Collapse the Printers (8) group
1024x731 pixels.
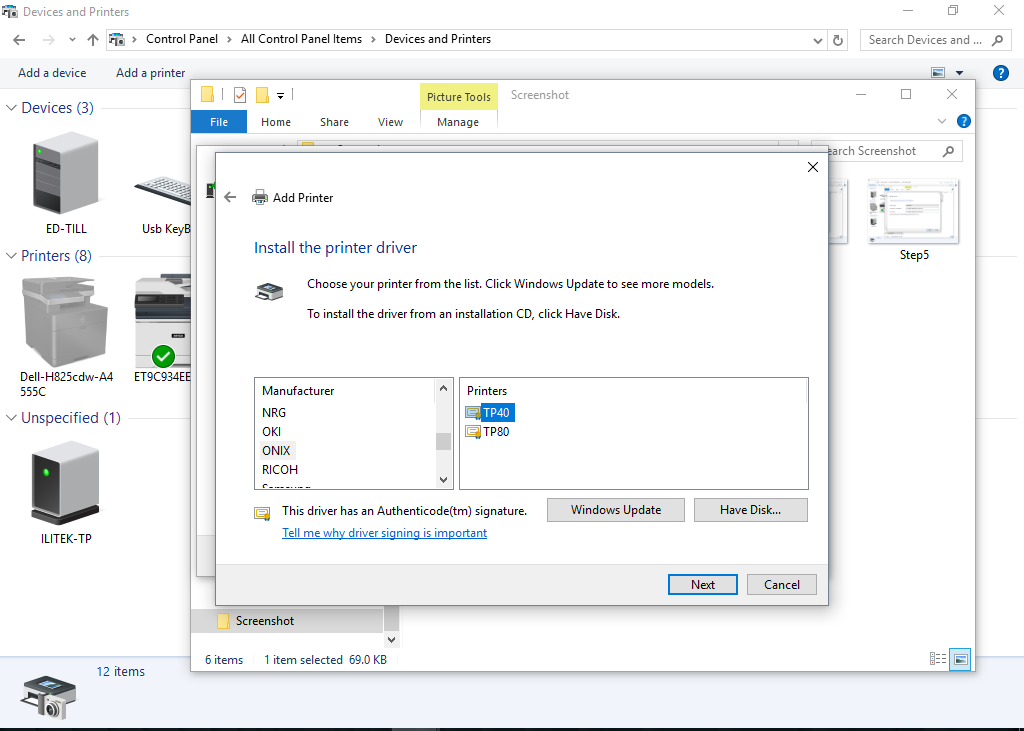[12, 256]
